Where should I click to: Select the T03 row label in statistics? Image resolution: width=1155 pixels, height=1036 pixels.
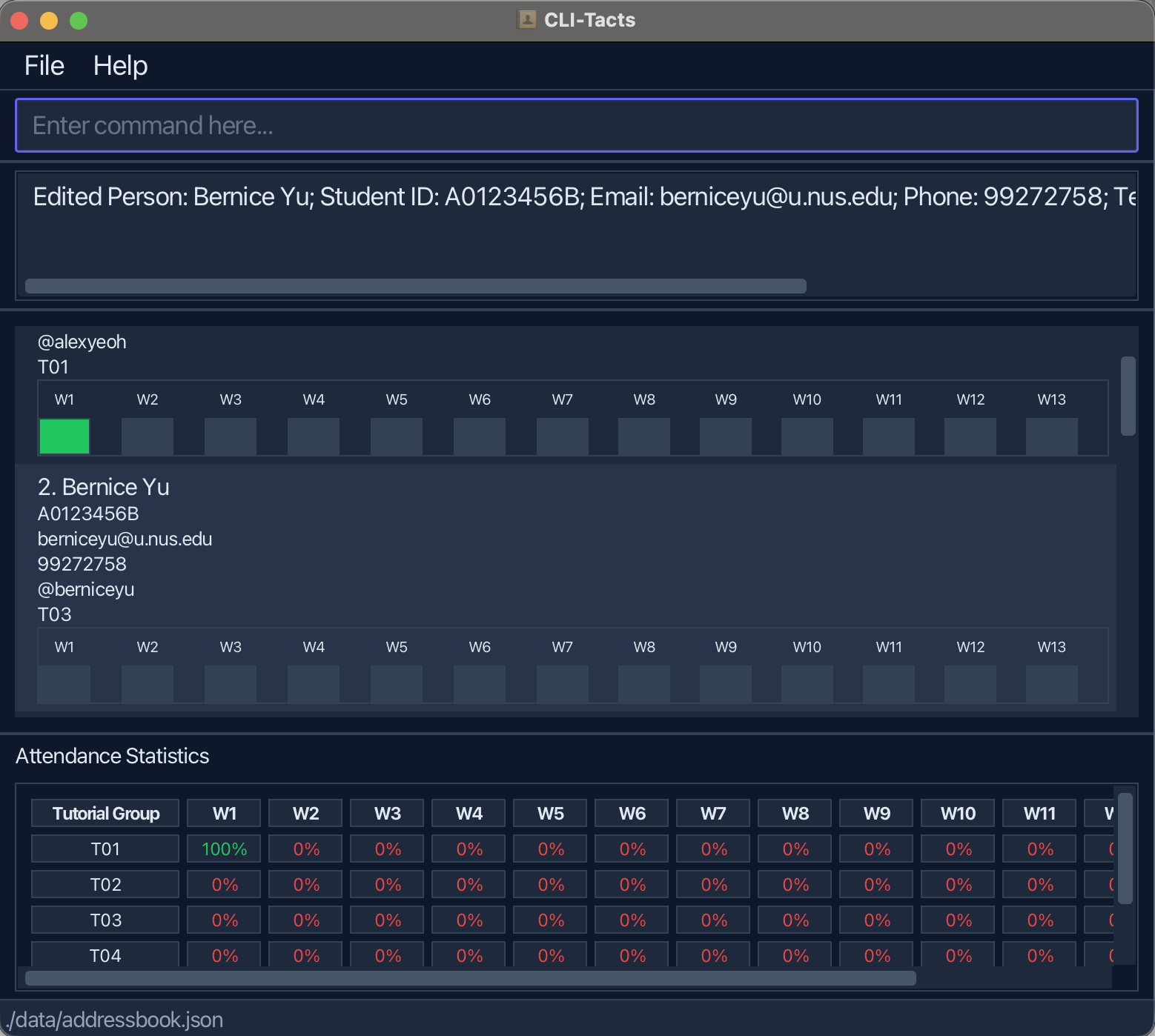coord(105,920)
